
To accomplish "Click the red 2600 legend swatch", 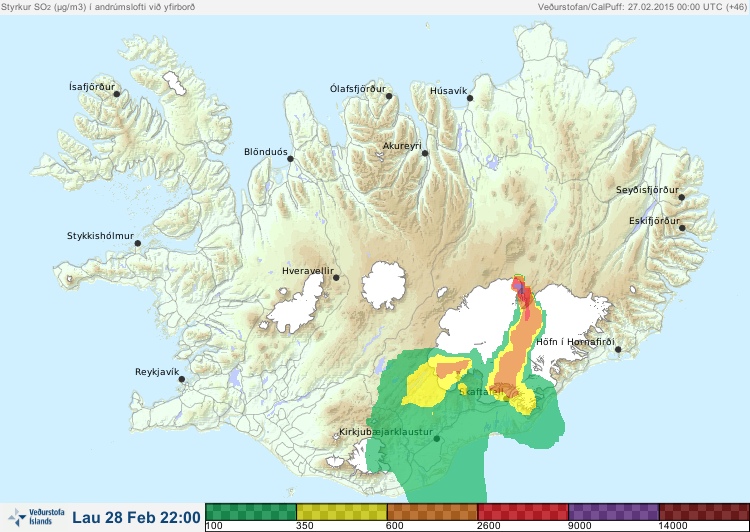I will (523, 512).
